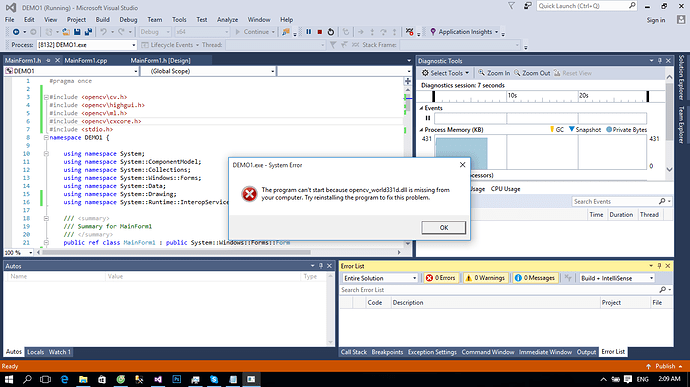The width and height of the screenshot is (690, 387).
Task: Click Zoom Out in Diagnostic Tools
Action: click(x=532, y=73)
